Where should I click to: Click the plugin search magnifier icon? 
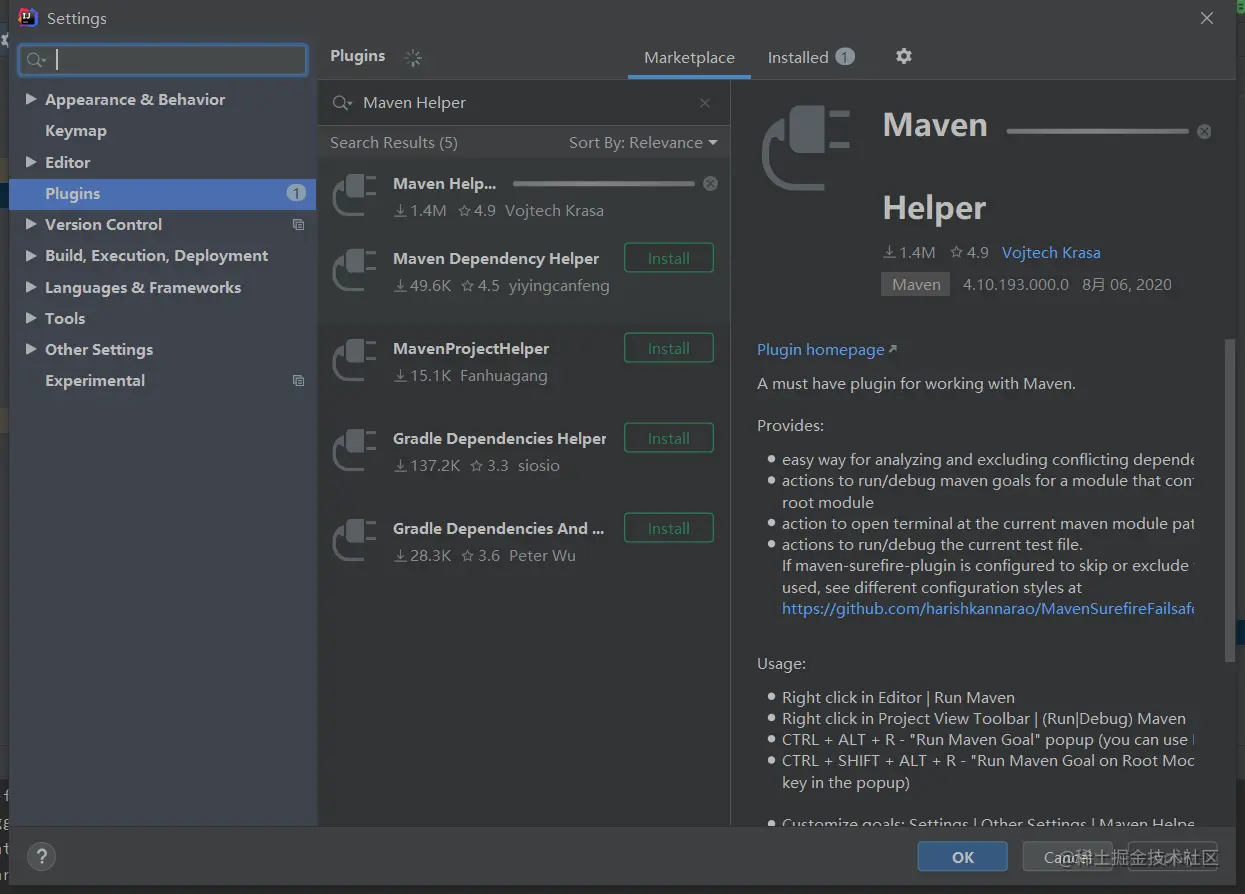(x=342, y=103)
